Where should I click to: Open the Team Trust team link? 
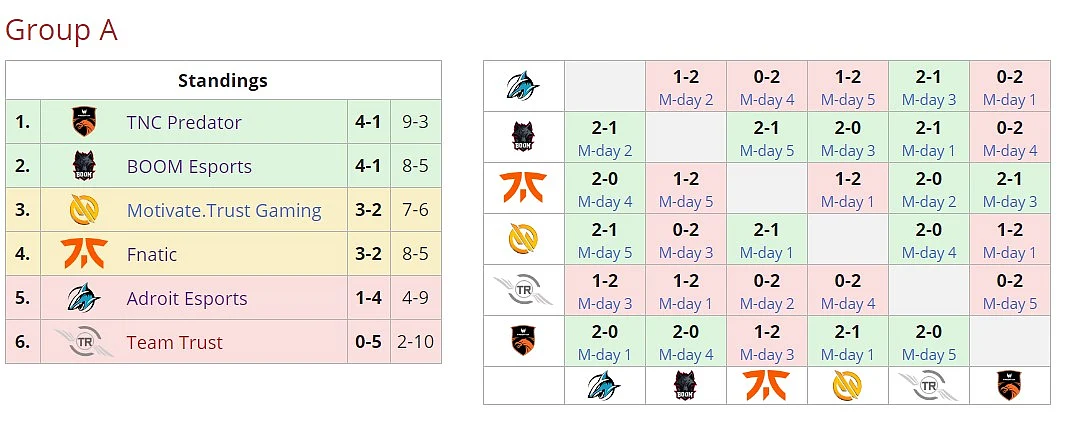(174, 343)
